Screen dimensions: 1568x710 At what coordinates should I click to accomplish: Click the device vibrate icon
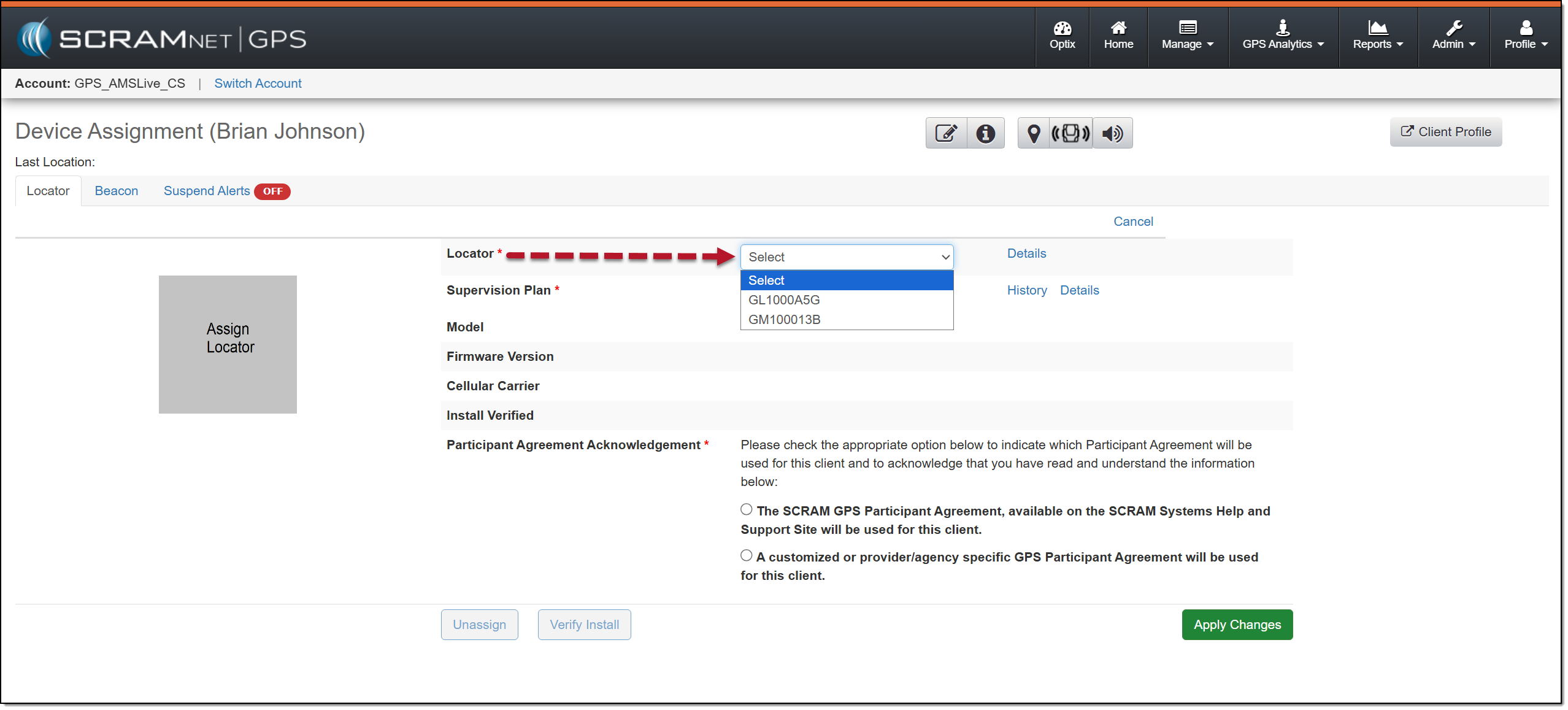click(x=1070, y=133)
